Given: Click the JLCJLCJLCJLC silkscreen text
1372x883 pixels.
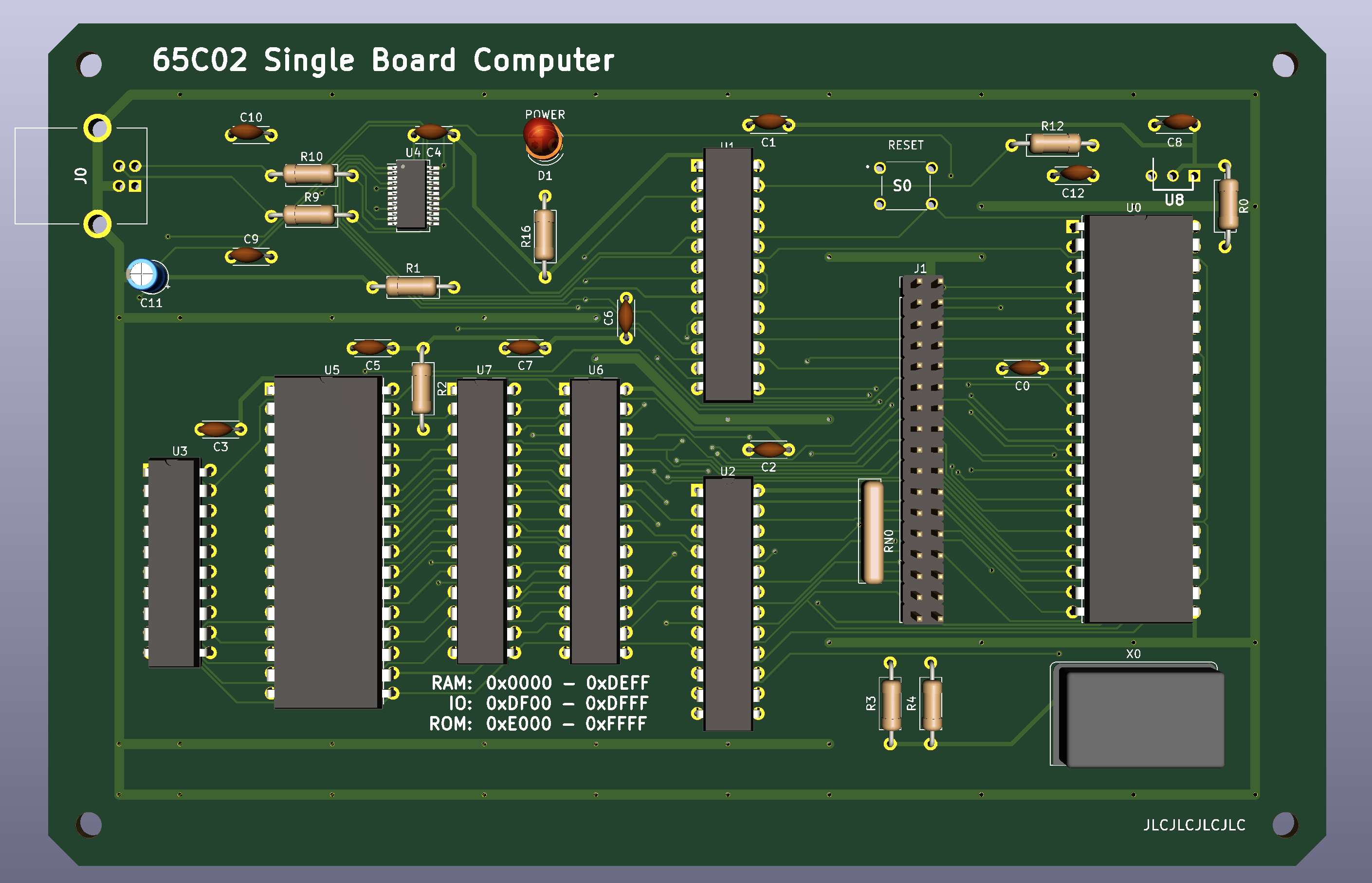Looking at the screenshot, I should click(x=1194, y=825).
